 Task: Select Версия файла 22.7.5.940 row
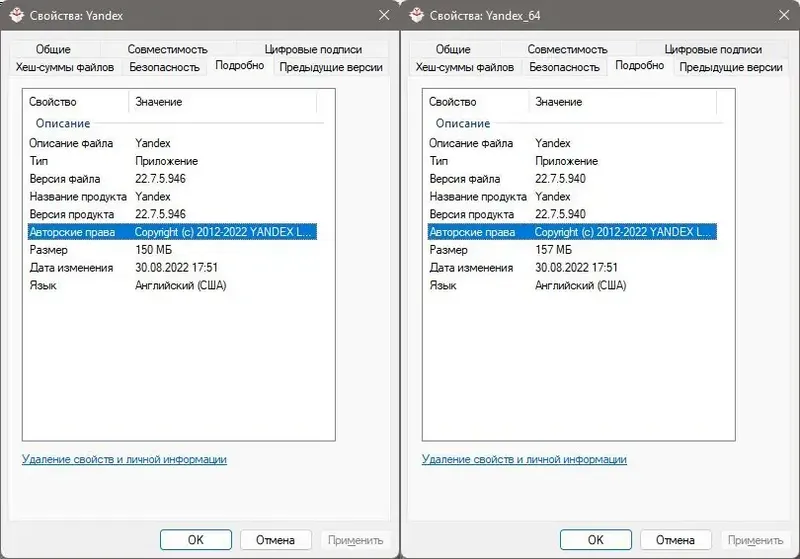coord(572,179)
